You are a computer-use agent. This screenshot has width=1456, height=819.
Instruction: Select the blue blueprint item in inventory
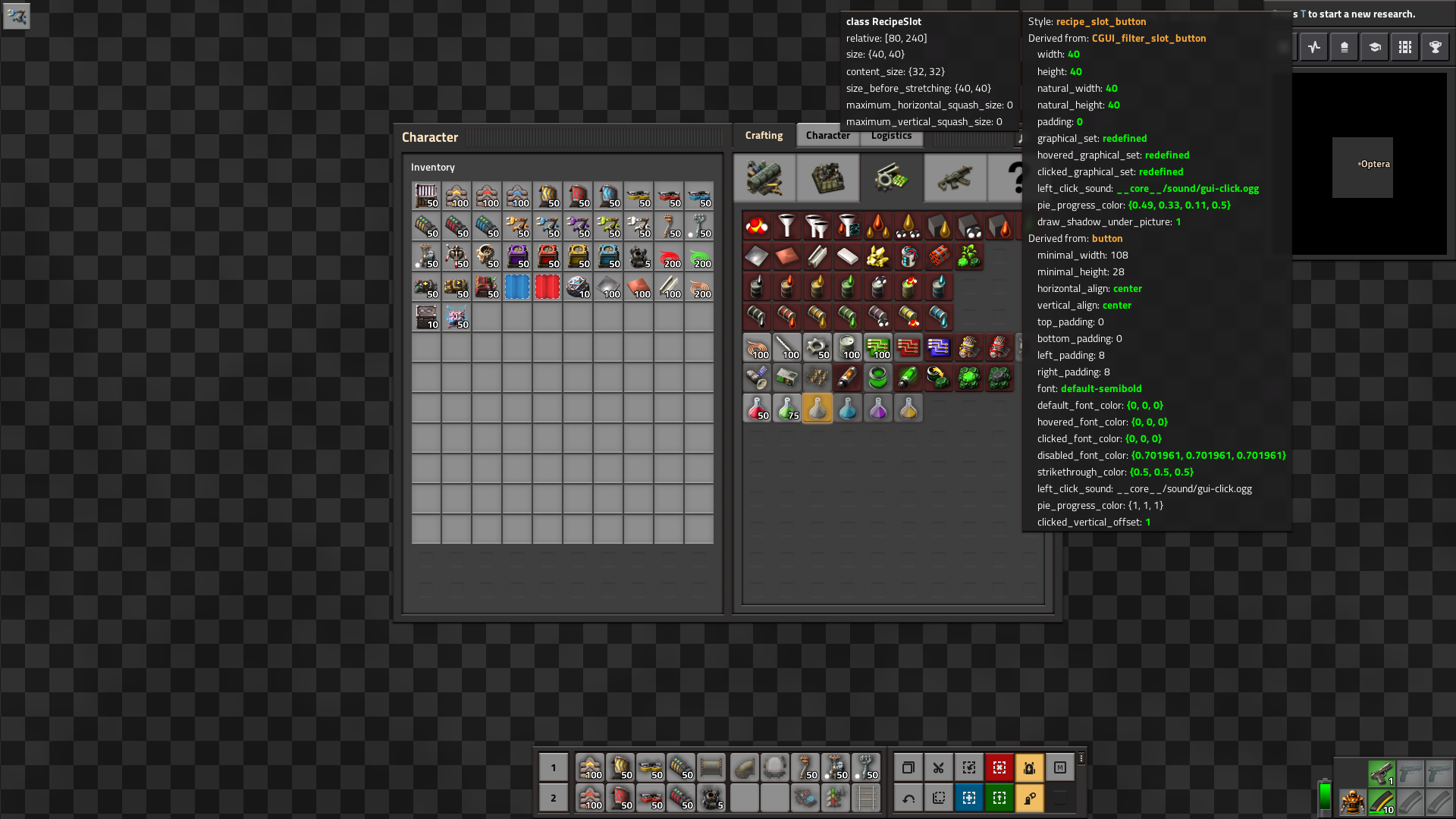pos(517,287)
